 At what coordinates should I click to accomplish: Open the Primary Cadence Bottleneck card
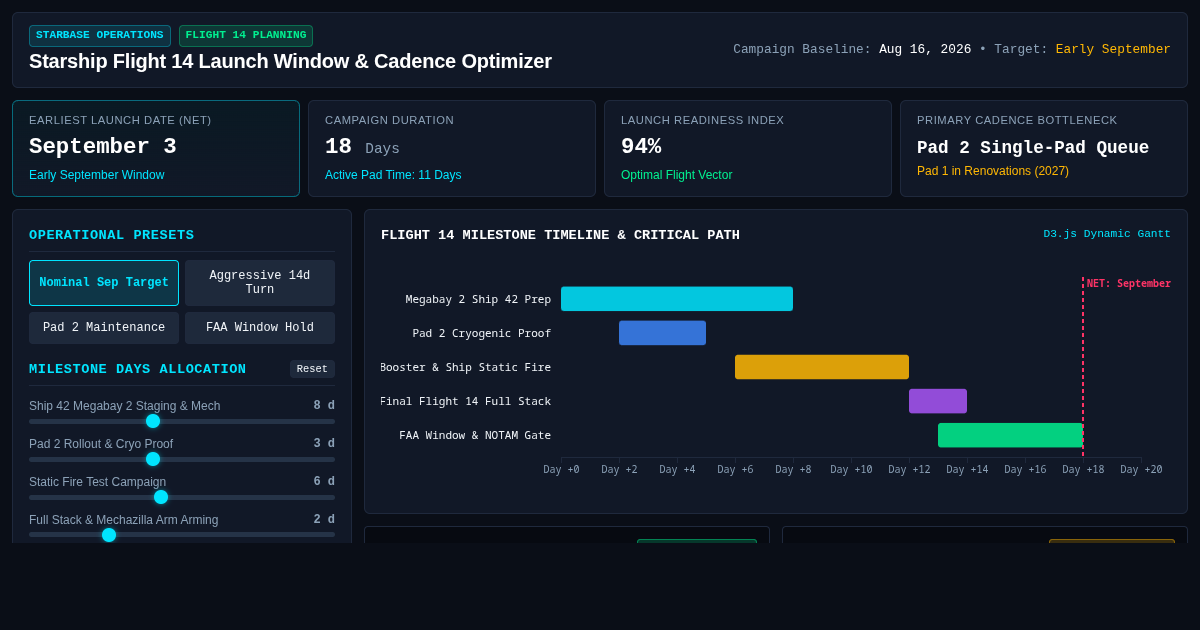[1044, 148]
